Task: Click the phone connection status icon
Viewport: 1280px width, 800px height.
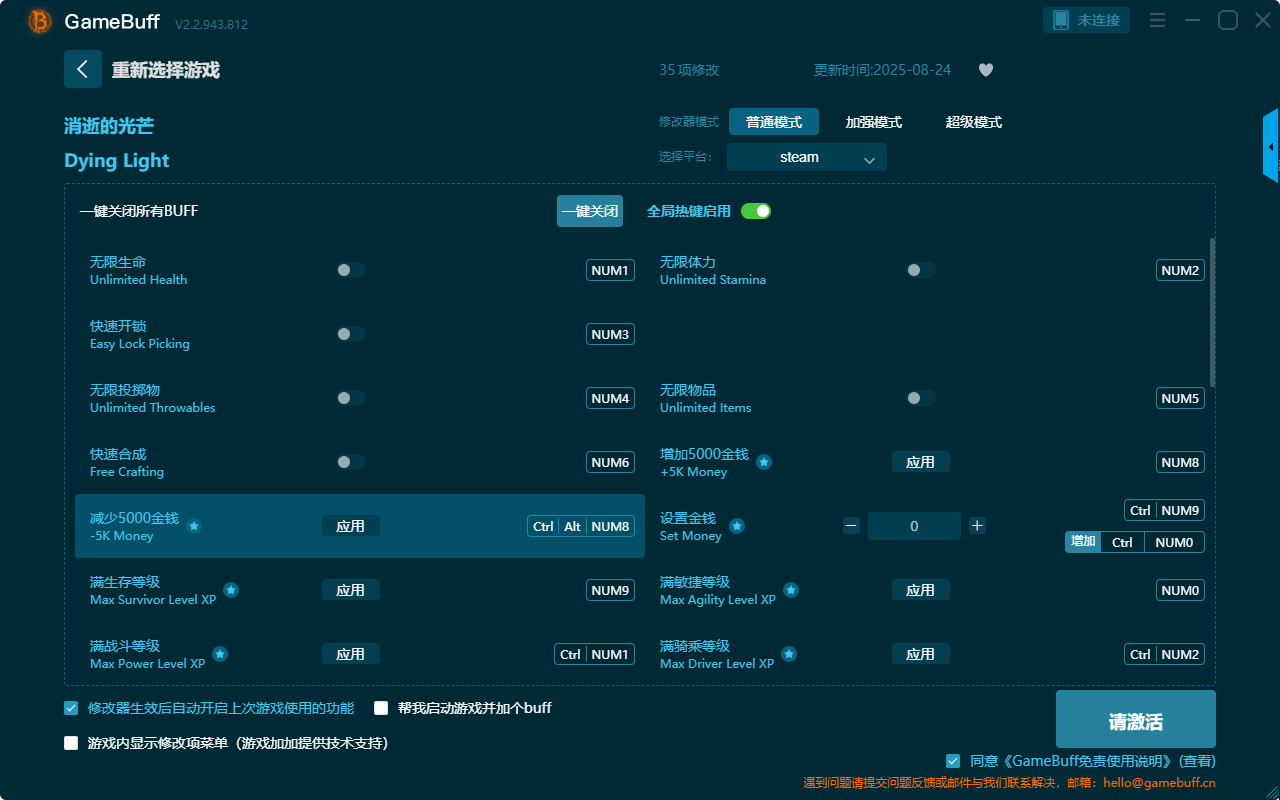Action: [x=1060, y=20]
